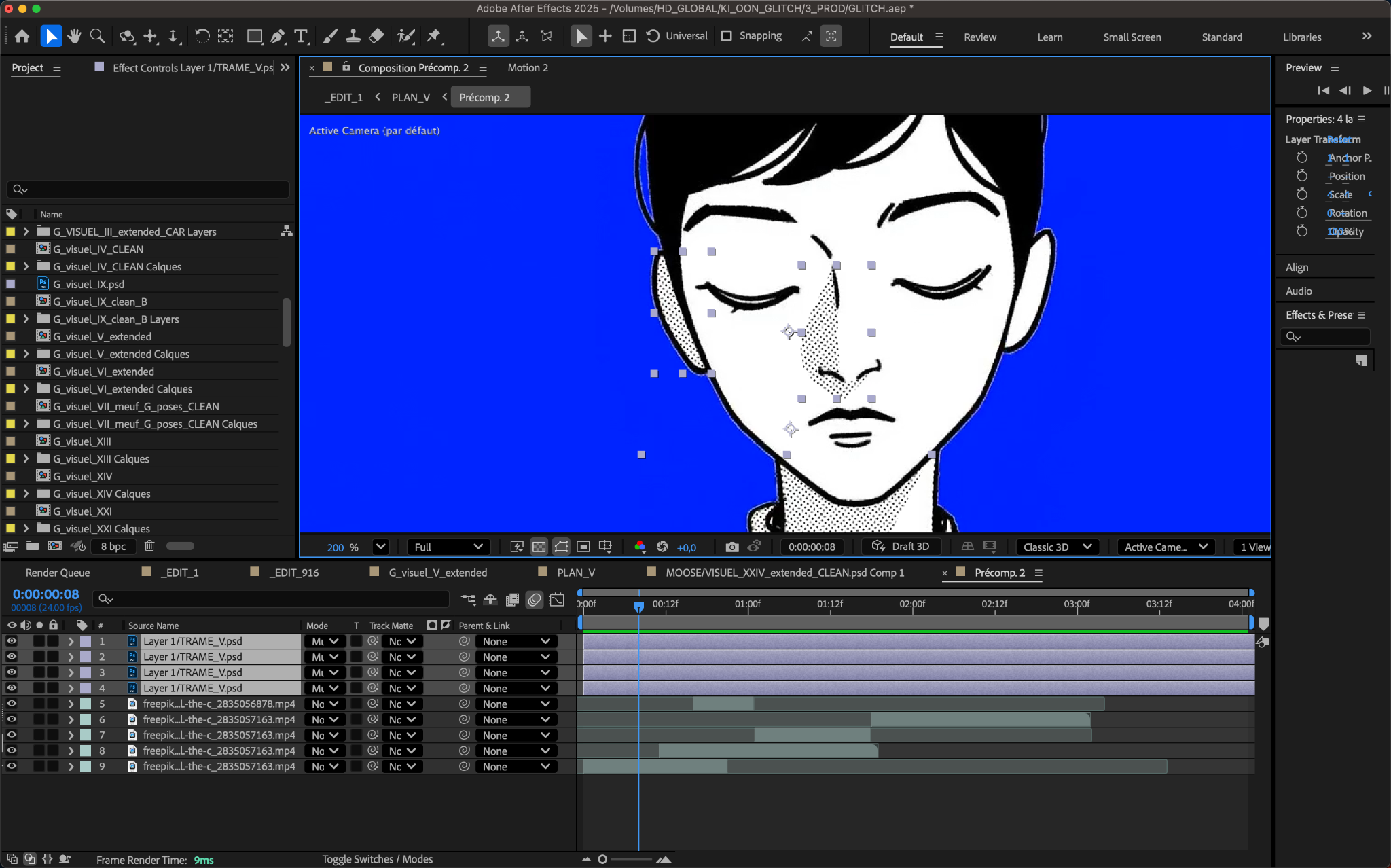Toggle Position stopwatch in Properties

pos(1302,176)
